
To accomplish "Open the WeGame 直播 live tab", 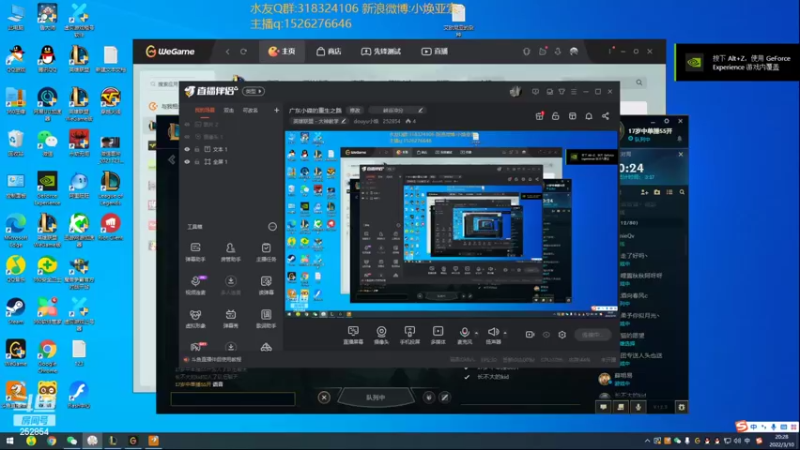I will click(x=435, y=52).
